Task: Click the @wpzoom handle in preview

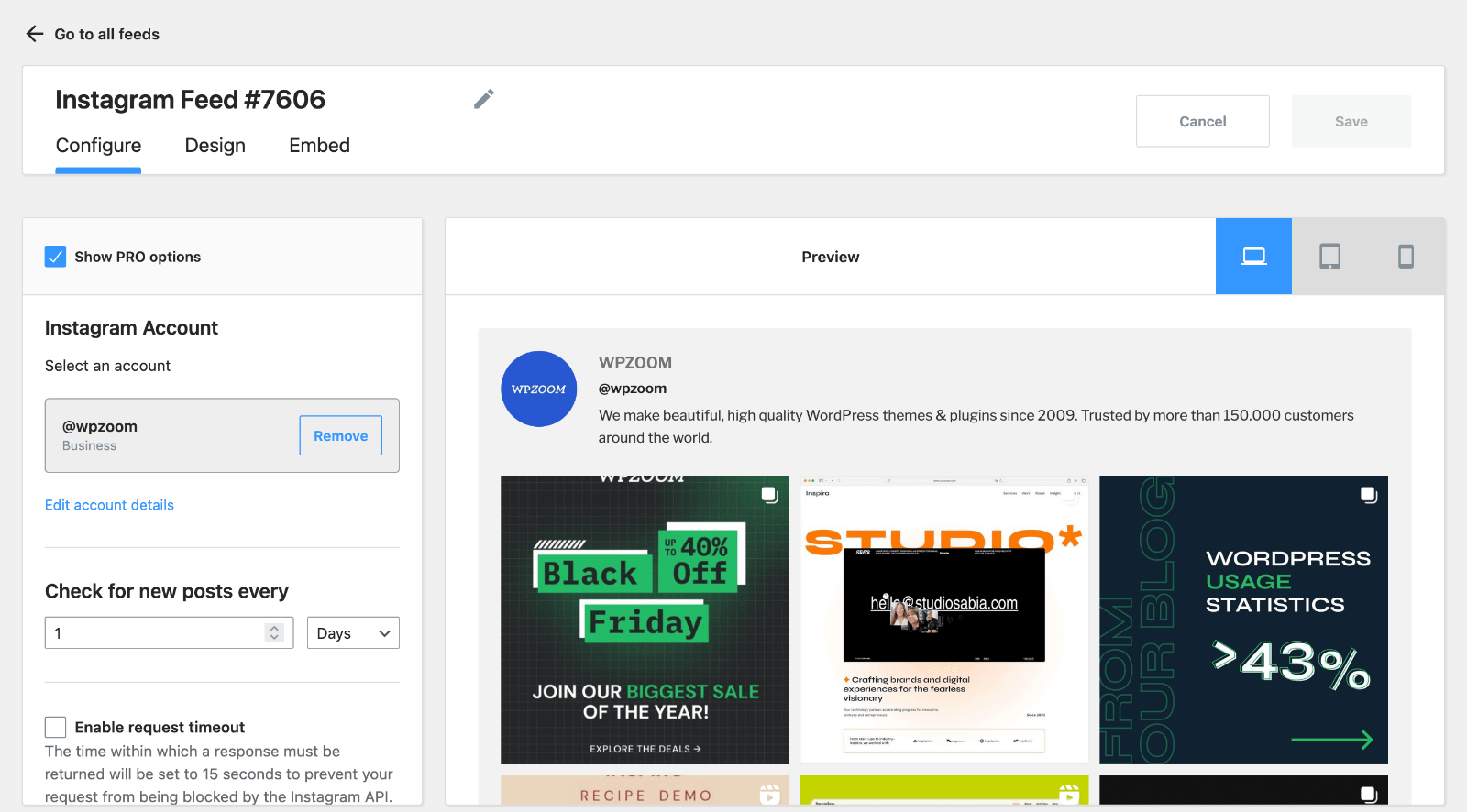Action: point(633,389)
